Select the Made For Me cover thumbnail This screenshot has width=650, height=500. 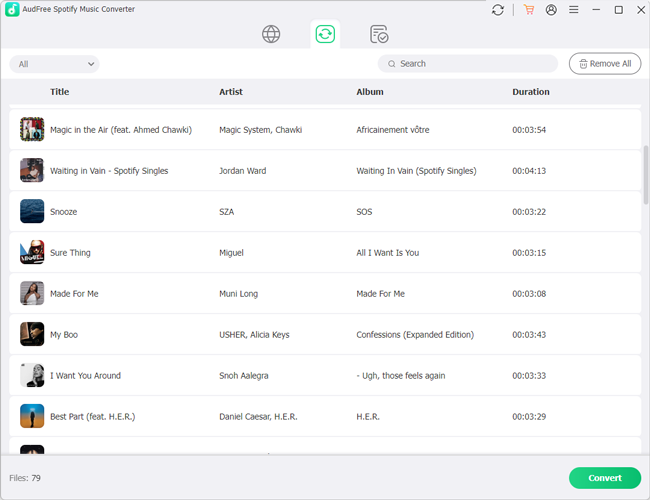[x=32, y=294]
